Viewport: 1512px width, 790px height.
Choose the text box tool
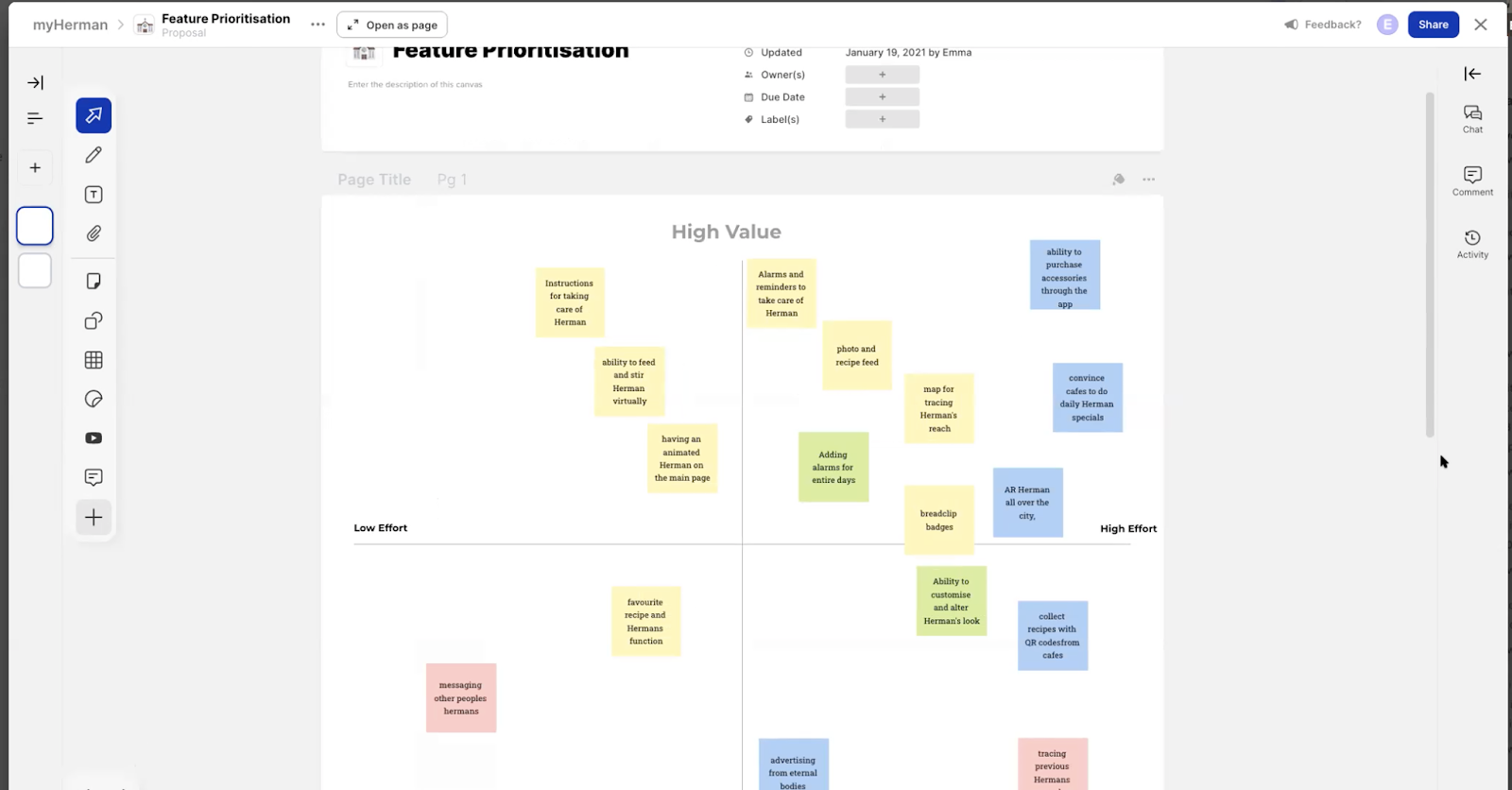click(x=94, y=195)
